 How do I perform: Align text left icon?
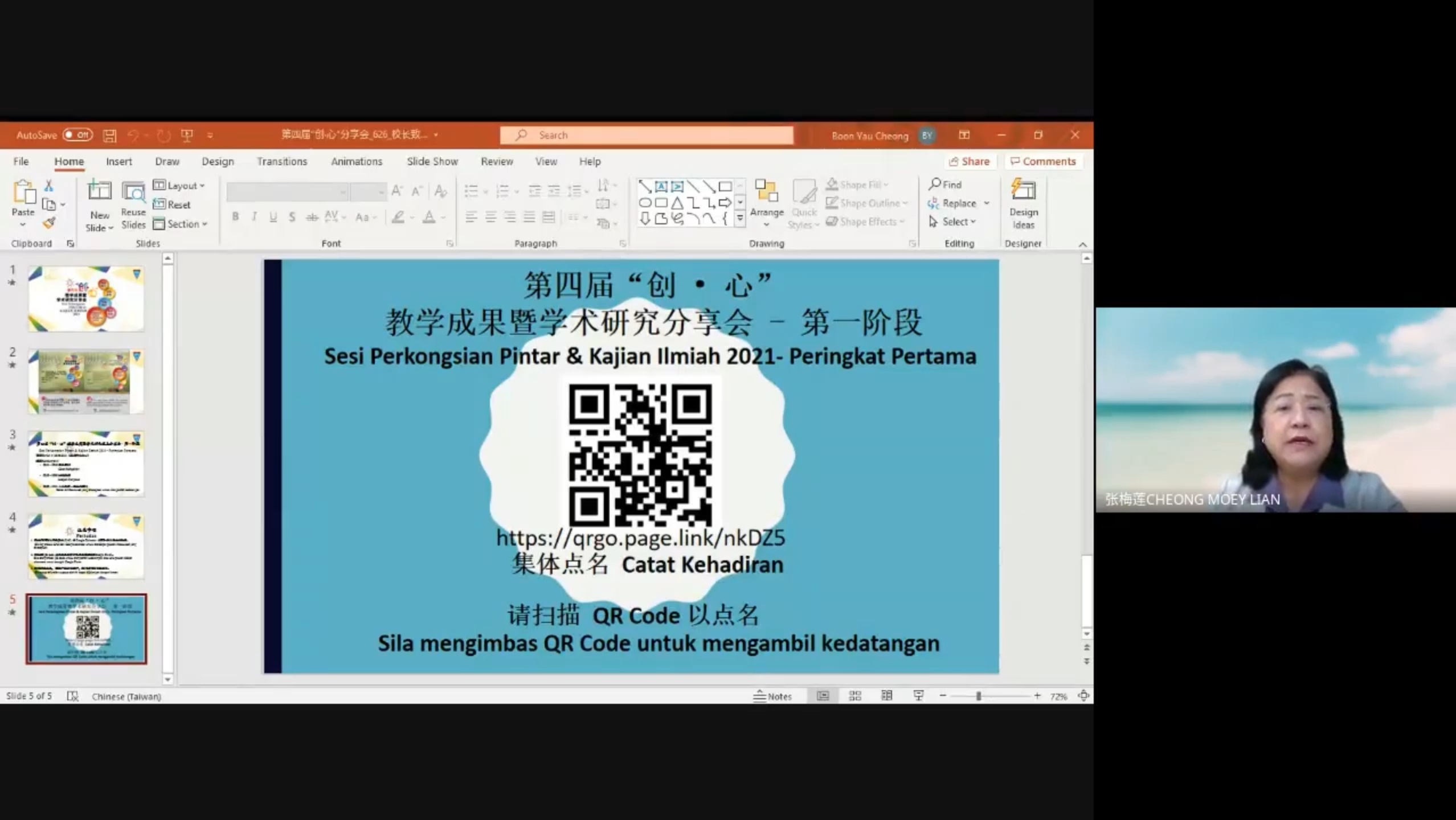tap(471, 217)
